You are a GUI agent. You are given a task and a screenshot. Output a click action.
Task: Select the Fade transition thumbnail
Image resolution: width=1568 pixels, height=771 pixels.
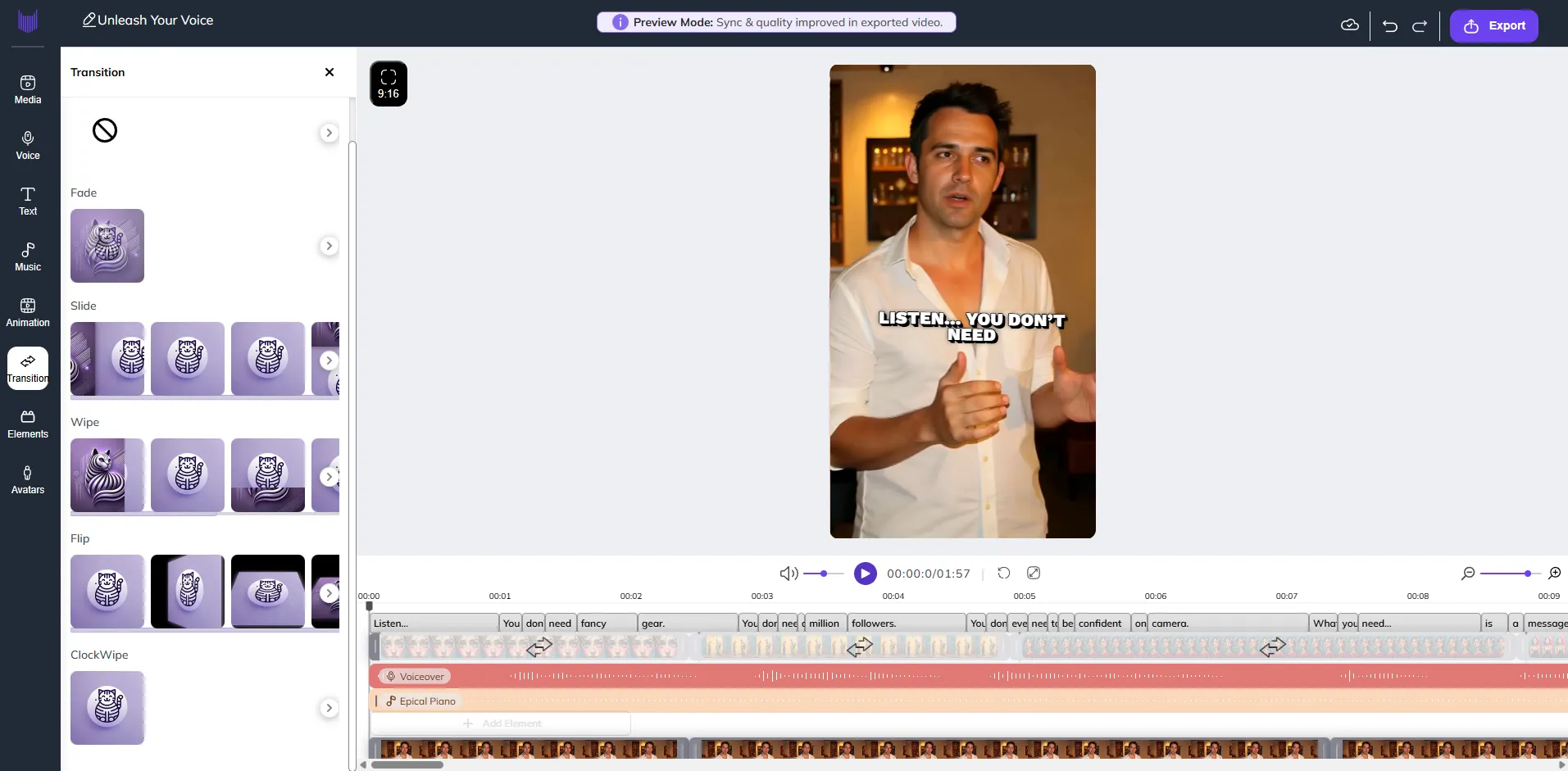click(x=107, y=246)
